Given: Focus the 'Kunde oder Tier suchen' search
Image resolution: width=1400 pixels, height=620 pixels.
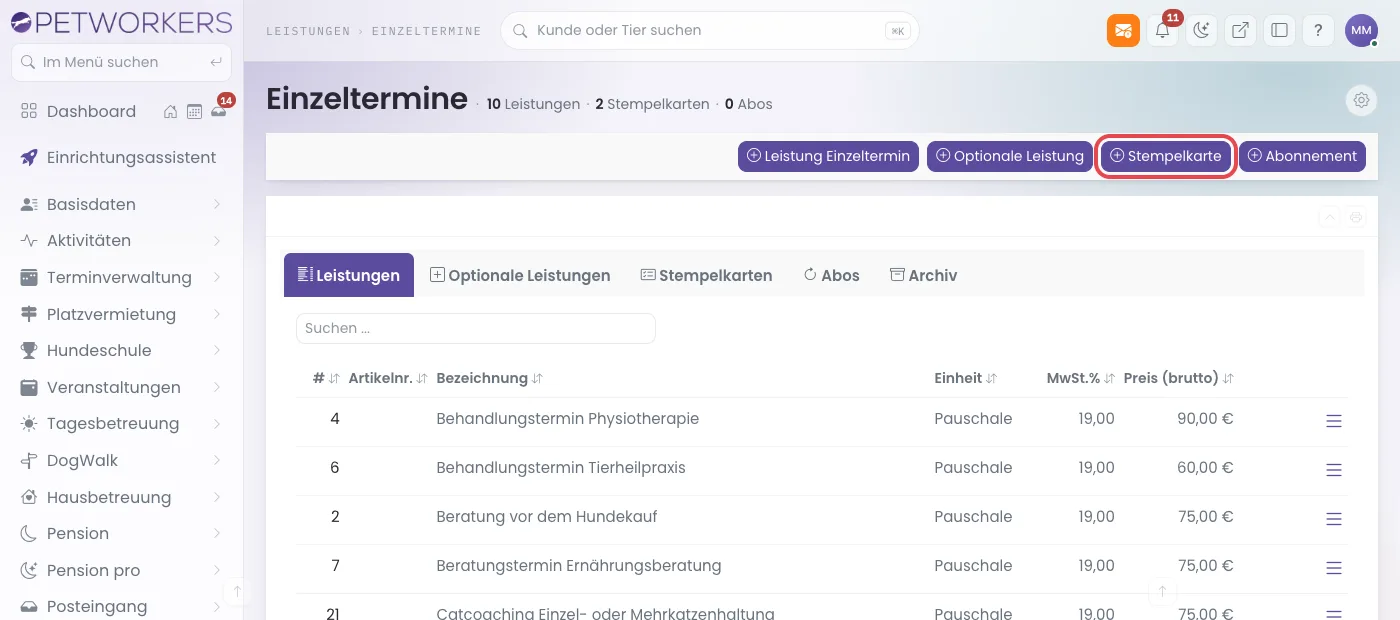Looking at the screenshot, I should point(709,30).
